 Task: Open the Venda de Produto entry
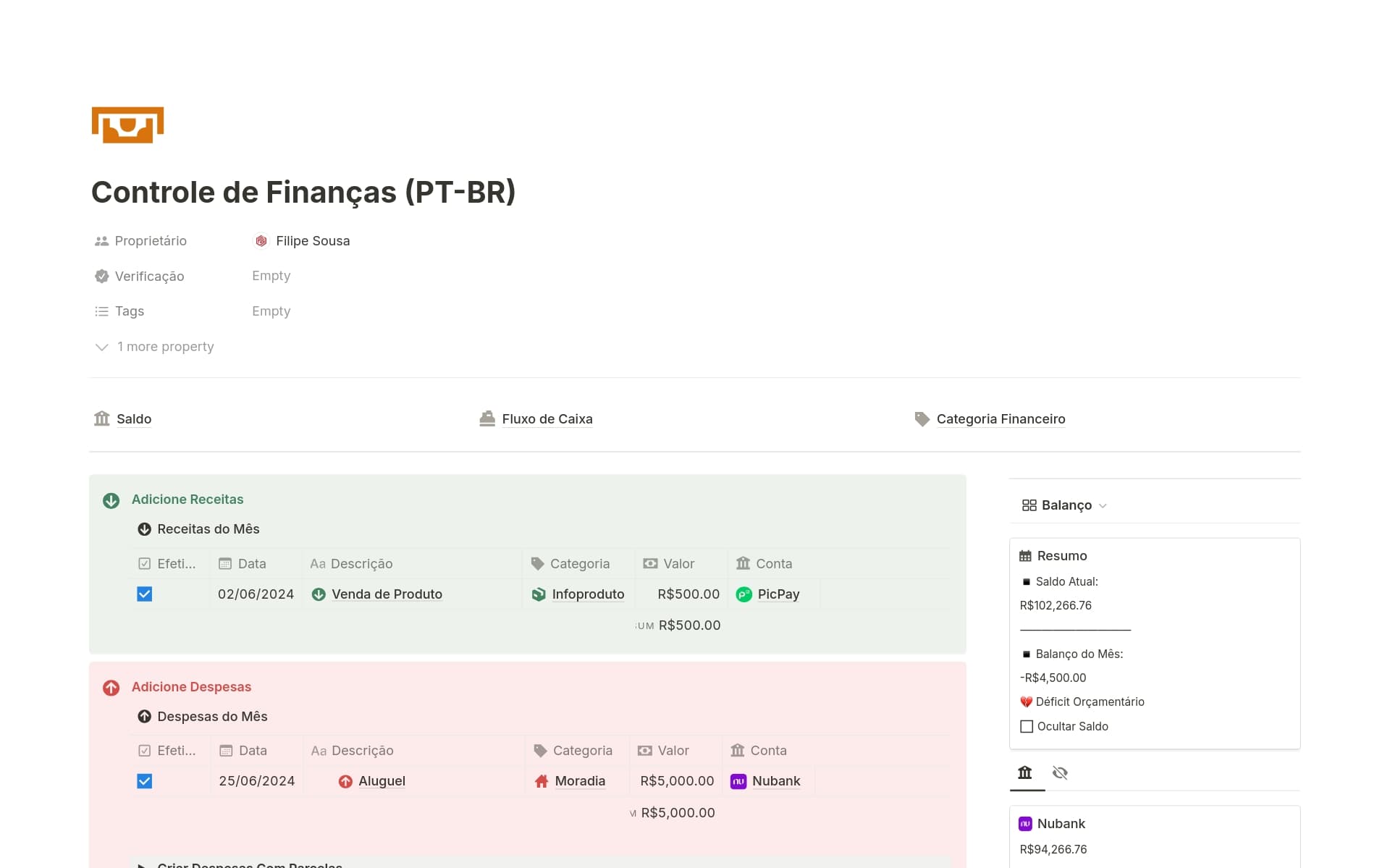pyautogui.click(x=387, y=594)
